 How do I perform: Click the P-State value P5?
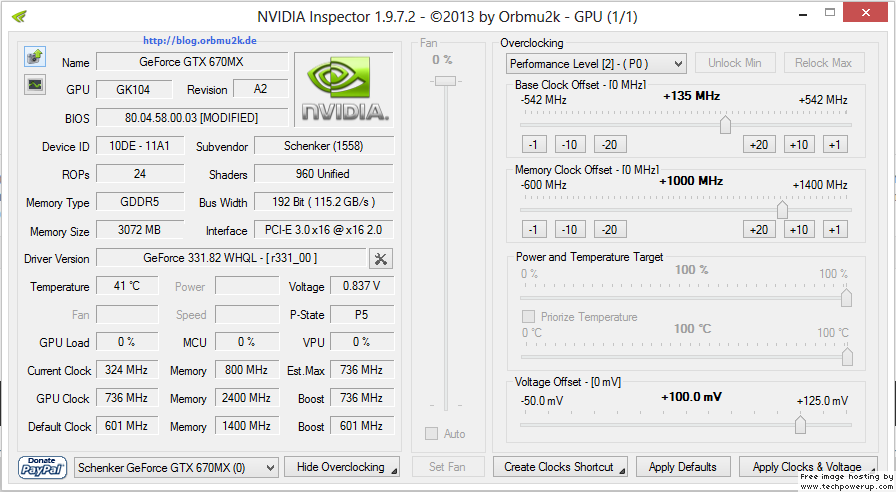click(362, 314)
